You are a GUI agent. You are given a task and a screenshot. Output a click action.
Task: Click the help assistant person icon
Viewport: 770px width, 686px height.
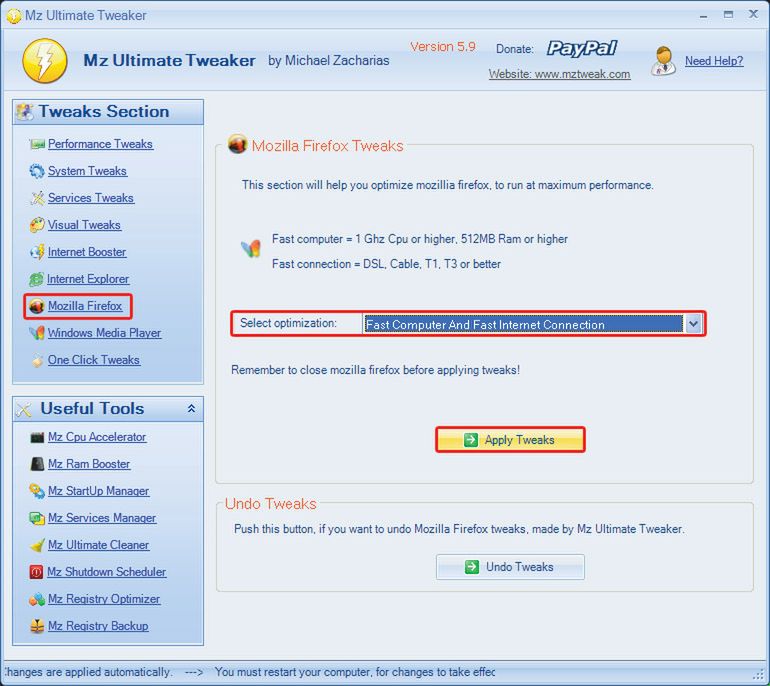663,61
